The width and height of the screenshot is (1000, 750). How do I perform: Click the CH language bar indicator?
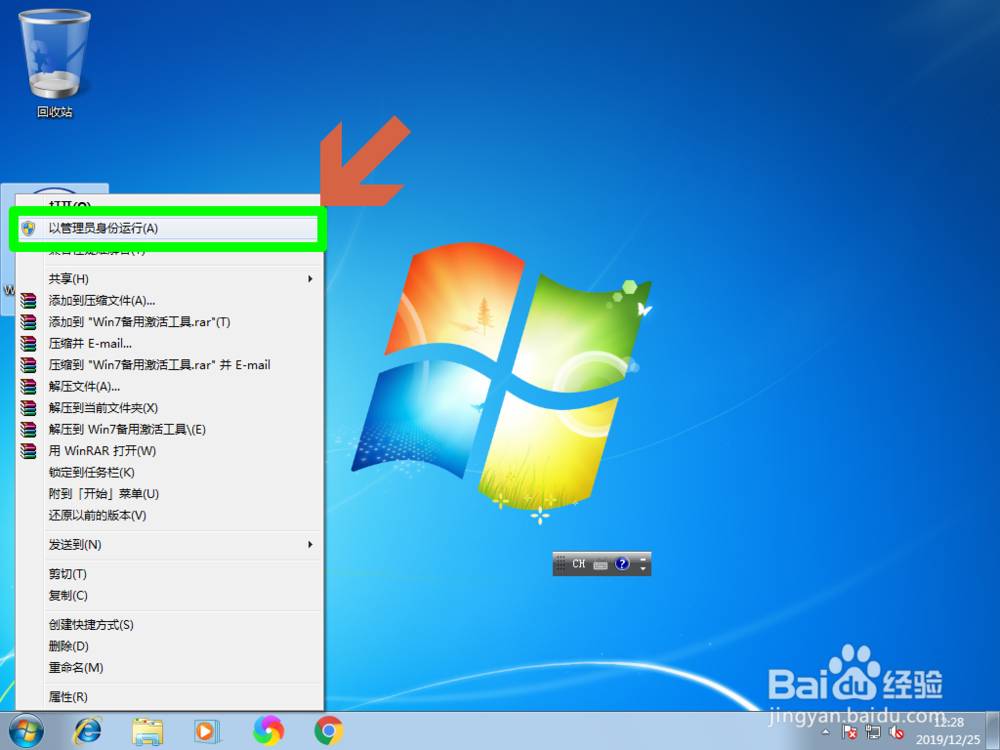click(578, 564)
